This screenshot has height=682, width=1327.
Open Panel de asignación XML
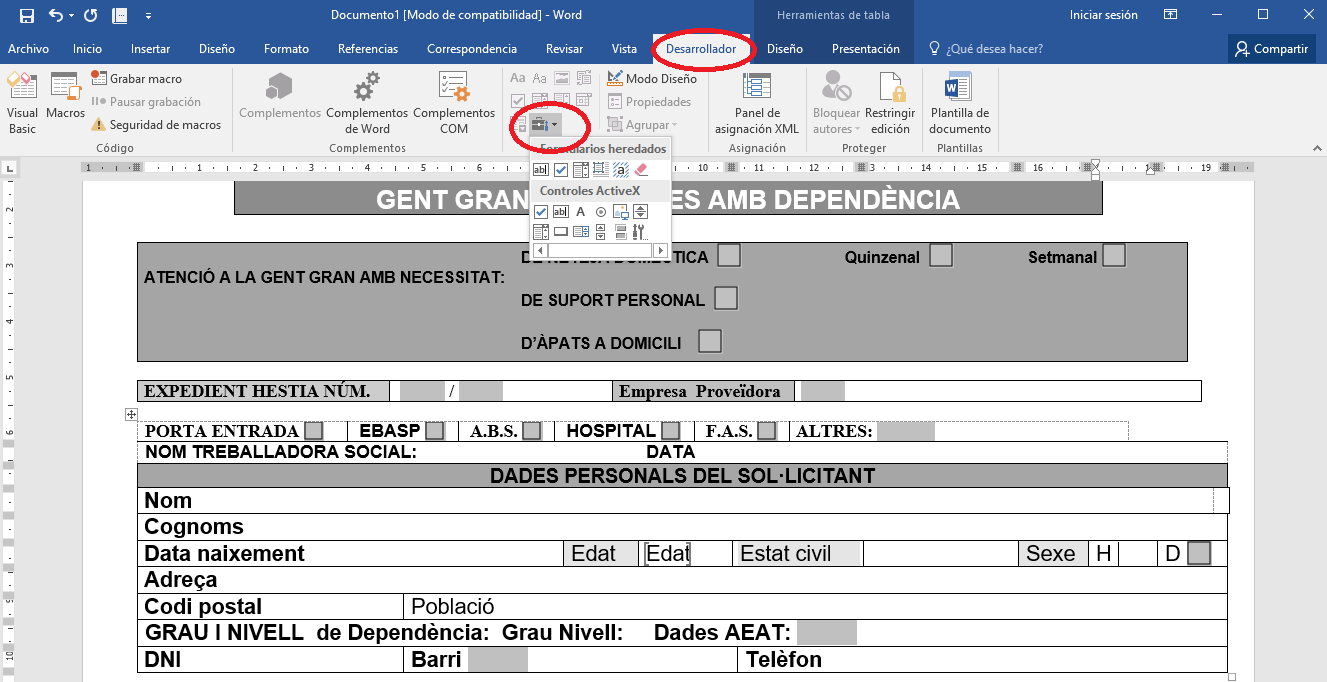pyautogui.click(x=757, y=103)
